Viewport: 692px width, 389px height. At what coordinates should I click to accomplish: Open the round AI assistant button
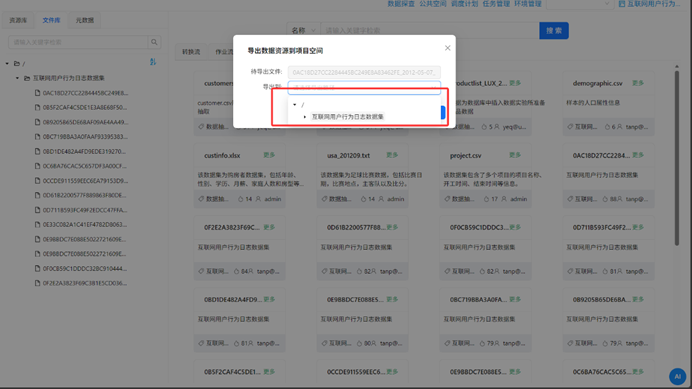677,376
